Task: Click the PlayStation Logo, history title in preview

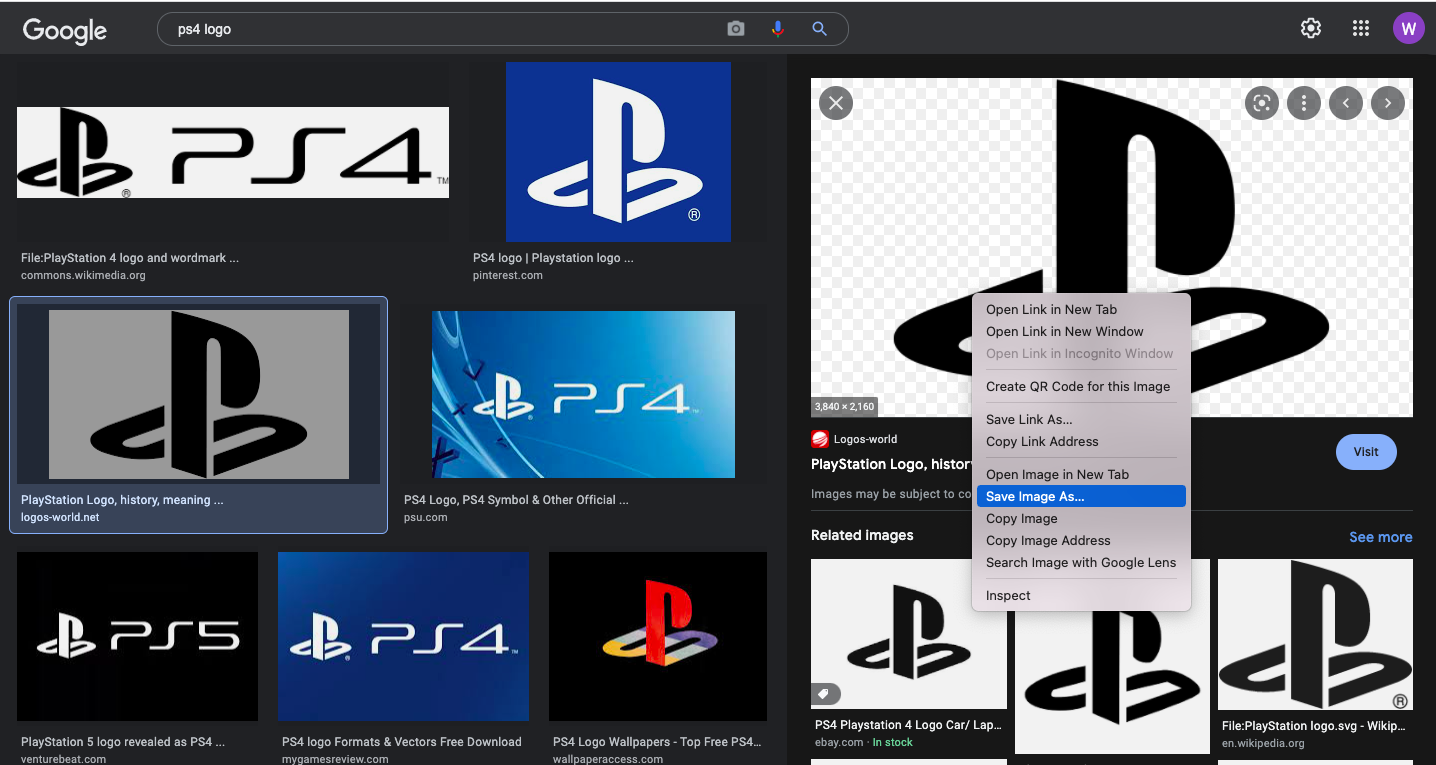Action: point(892,464)
